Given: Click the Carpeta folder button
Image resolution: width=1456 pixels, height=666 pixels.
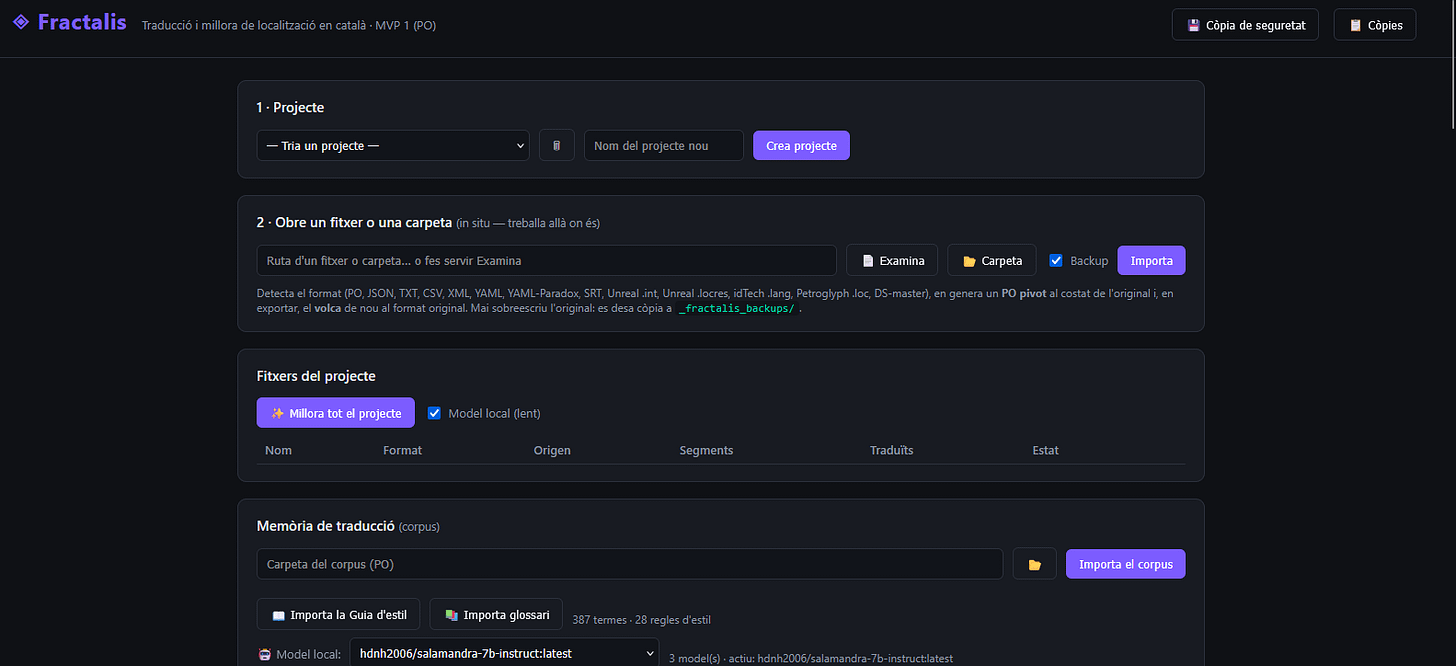Looking at the screenshot, I should [x=992, y=261].
